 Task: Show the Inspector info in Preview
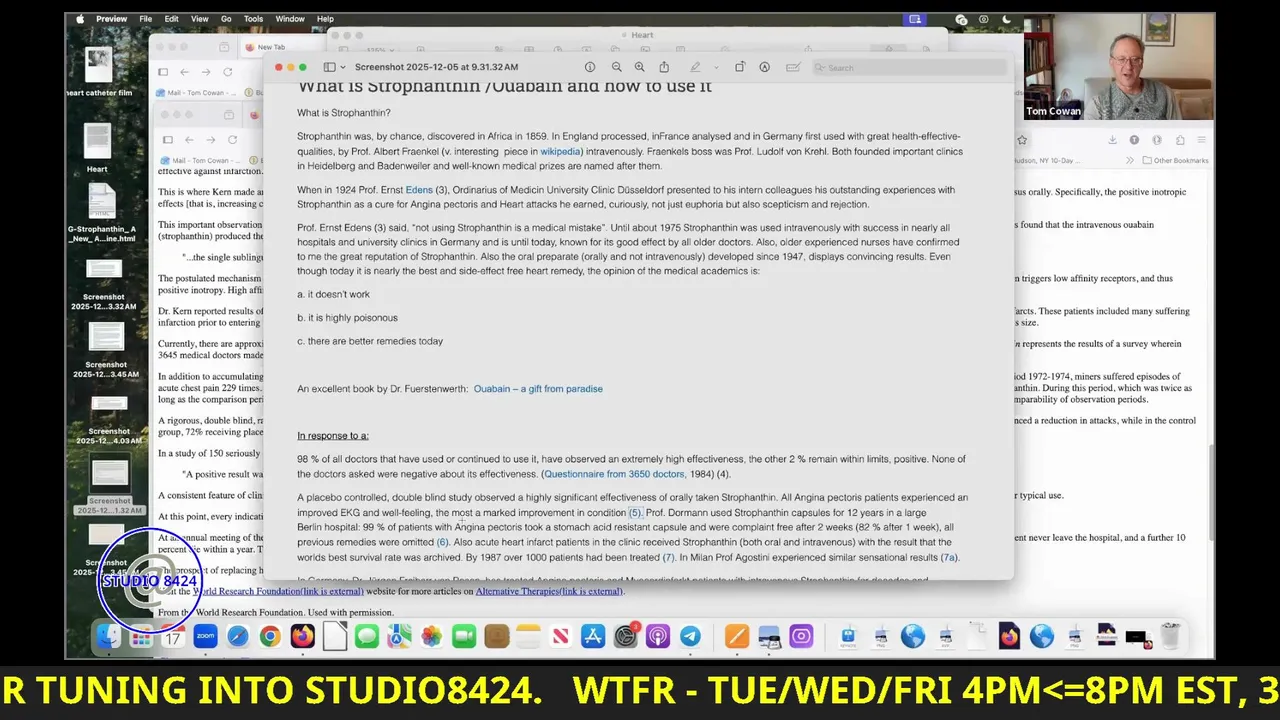tap(590, 67)
